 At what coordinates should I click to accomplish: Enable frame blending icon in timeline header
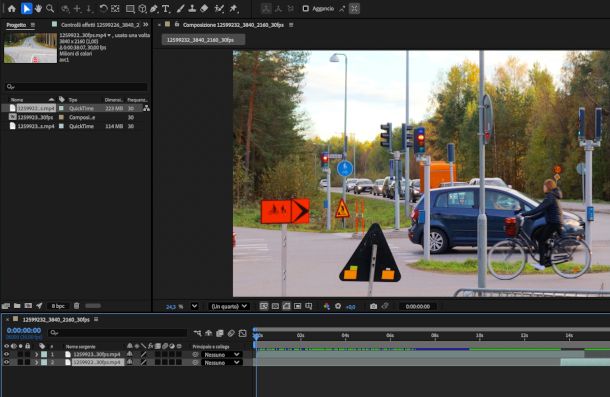(x=220, y=333)
